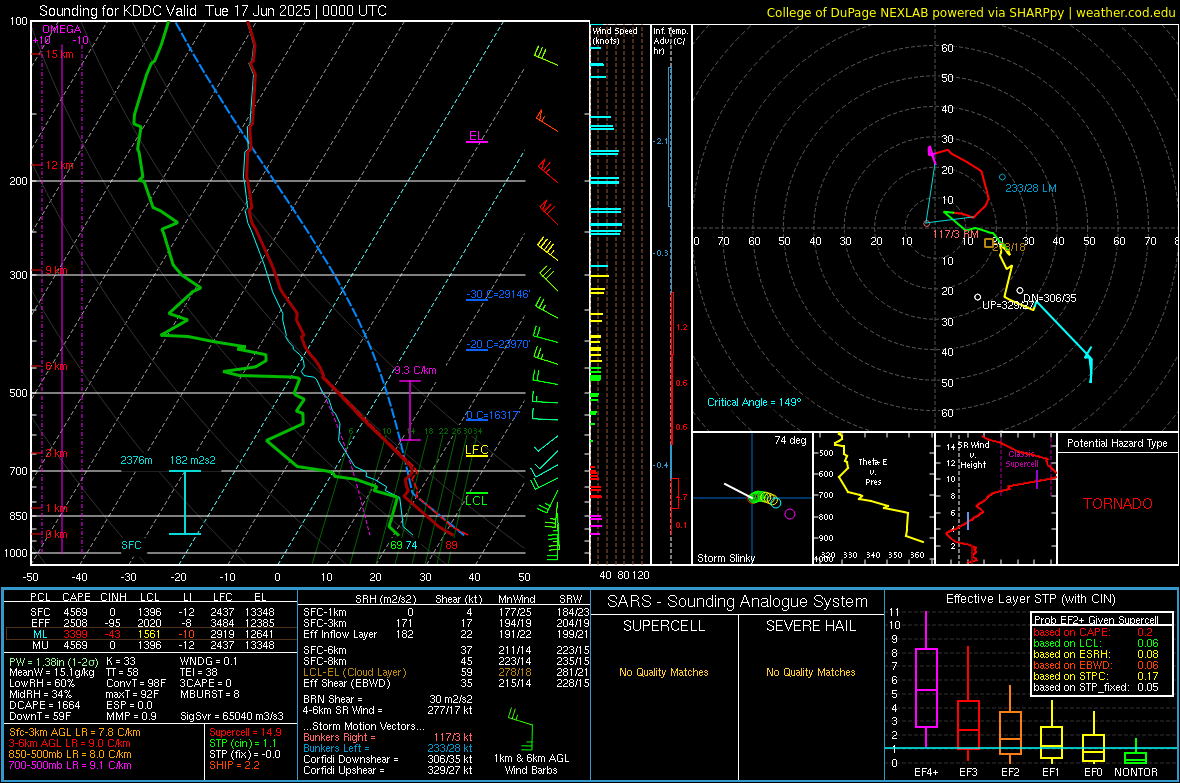Click the 0 C=16317' freezing level label
The height and width of the screenshot is (783, 1180).
tap(493, 416)
